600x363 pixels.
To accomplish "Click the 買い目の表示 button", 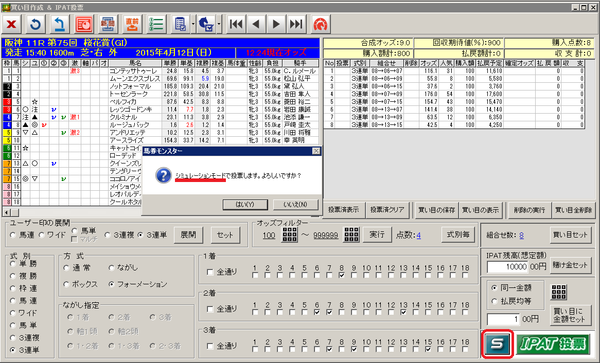I will tap(480, 210).
